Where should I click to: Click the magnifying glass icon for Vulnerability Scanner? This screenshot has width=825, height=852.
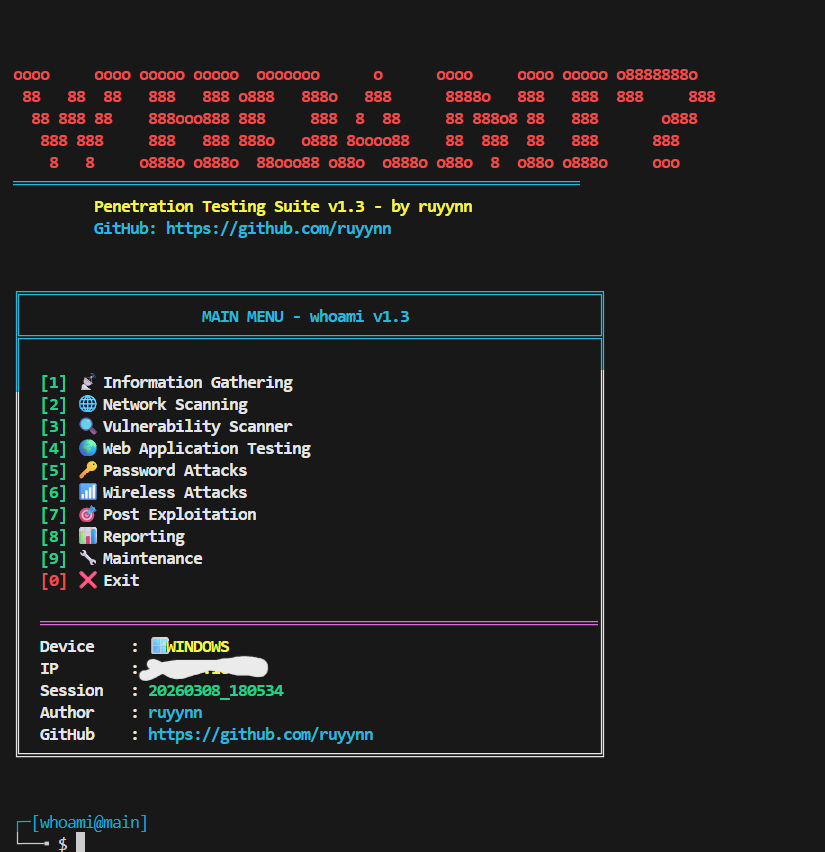88,427
